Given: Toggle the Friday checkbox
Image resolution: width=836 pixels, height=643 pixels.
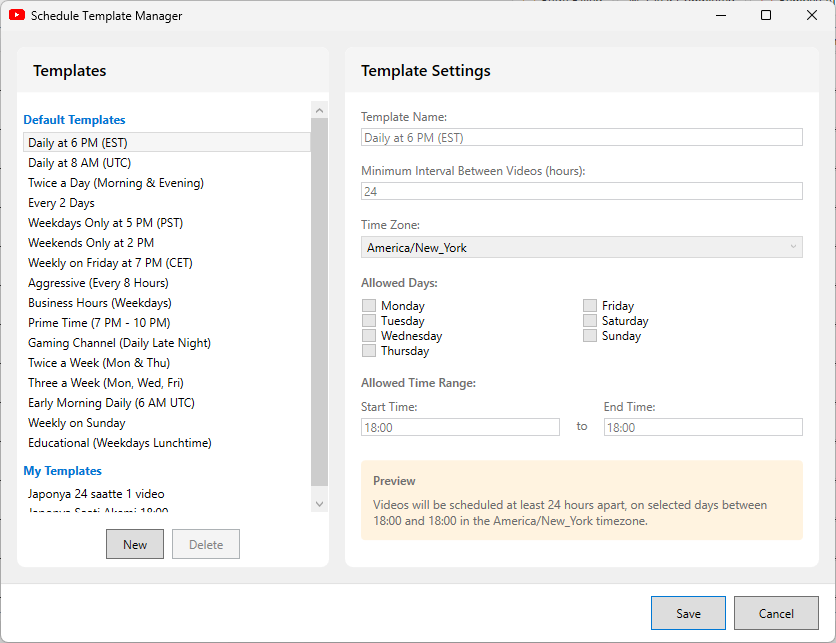Looking at the screenshot, I should (x=590, y=306).
